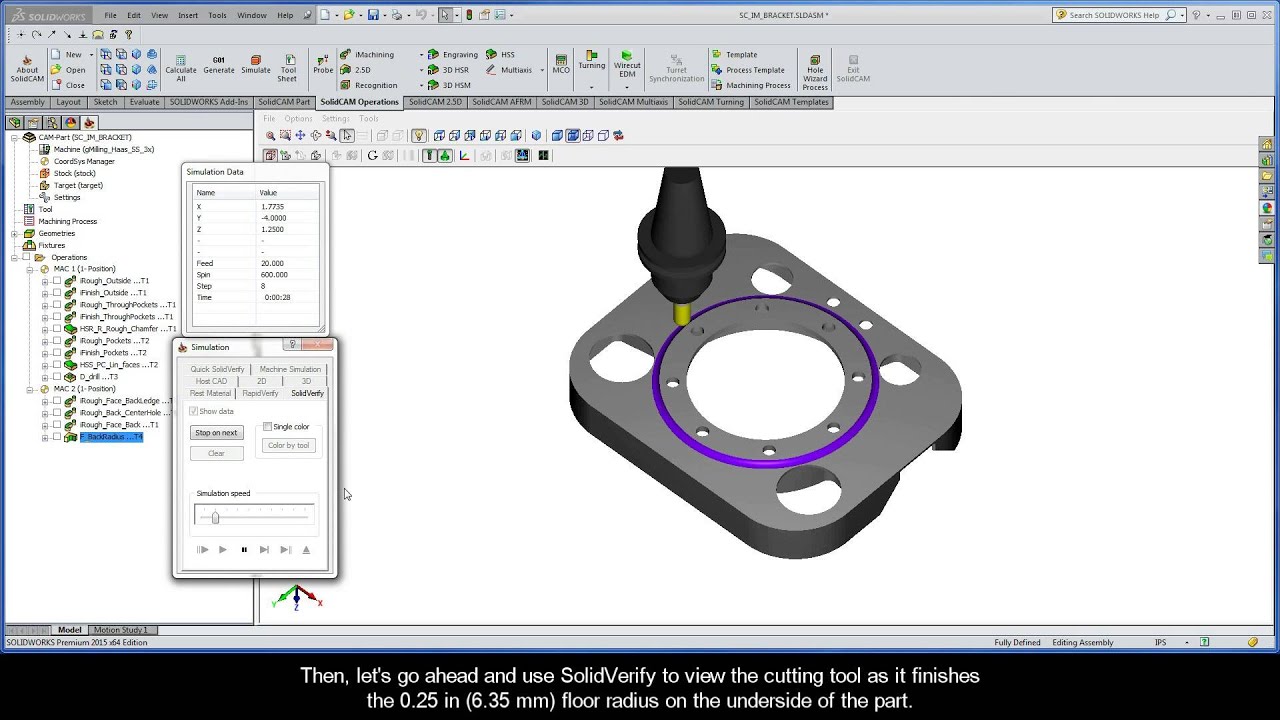
Task: Pause the simulation playback
Action: (x=244, y=550)
